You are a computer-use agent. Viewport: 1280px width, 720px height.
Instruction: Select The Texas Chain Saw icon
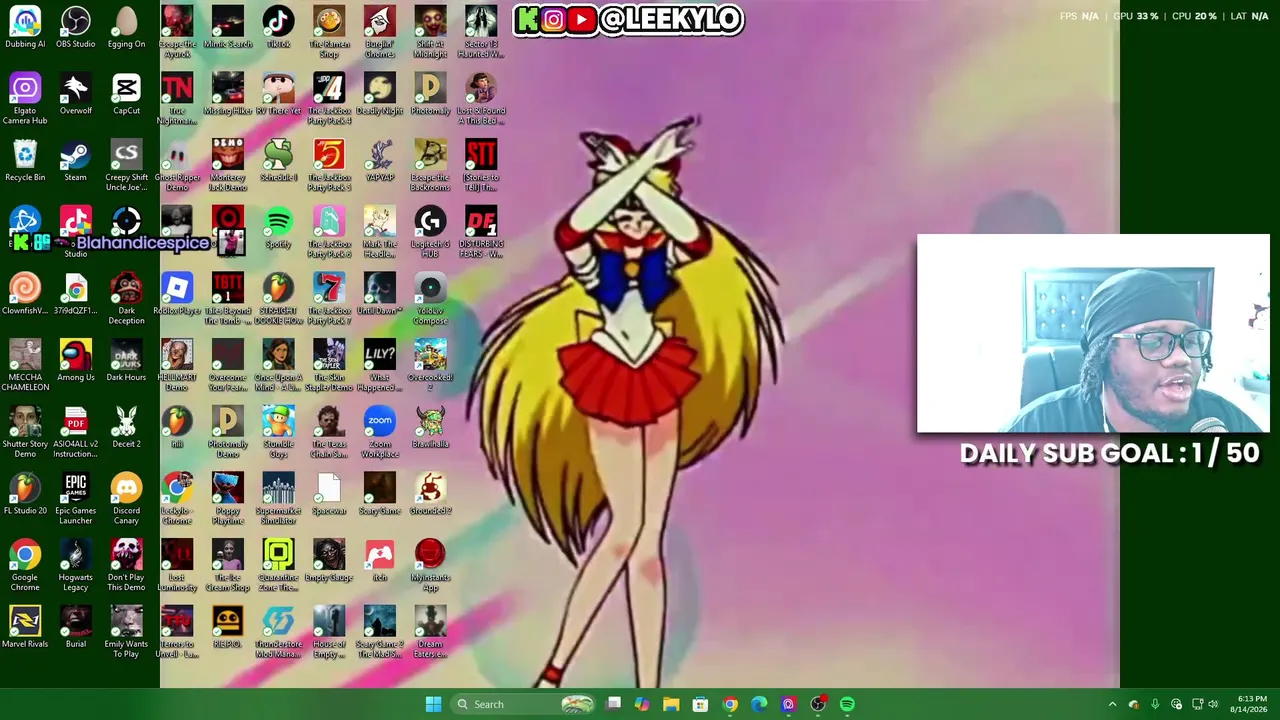329,432
